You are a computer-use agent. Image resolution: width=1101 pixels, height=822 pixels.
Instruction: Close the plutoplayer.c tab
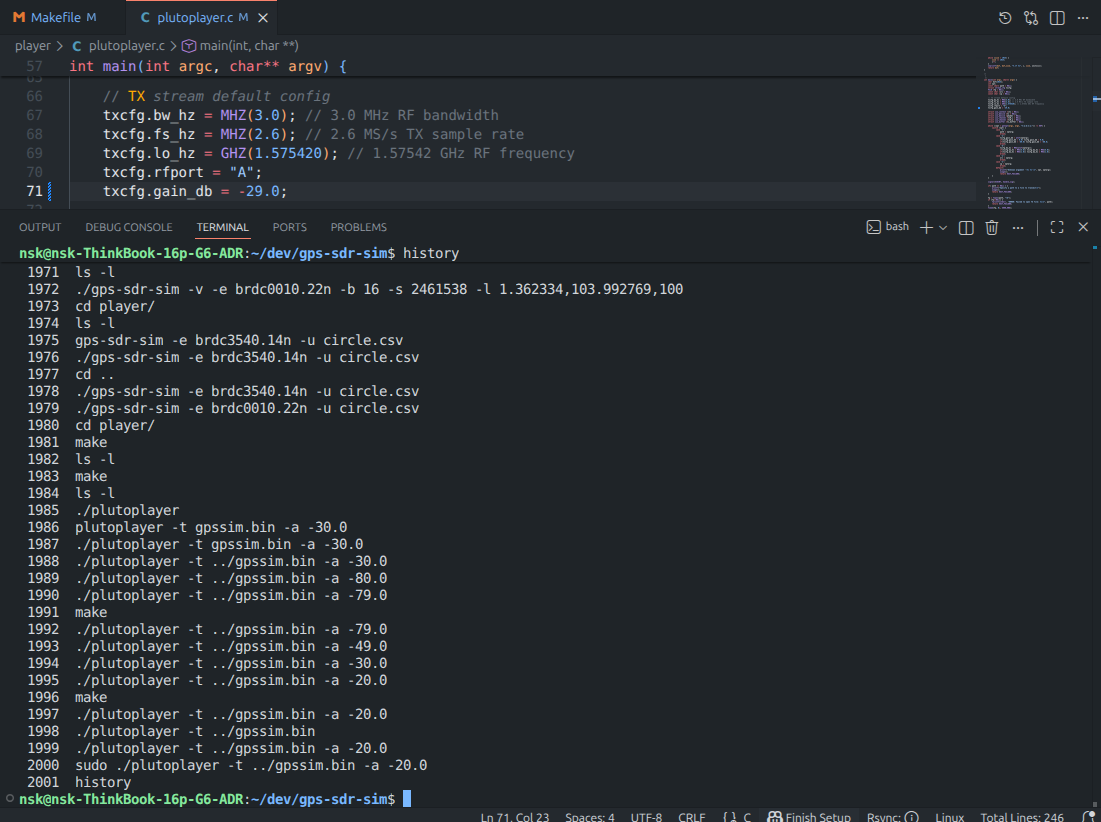coord(263,18)
